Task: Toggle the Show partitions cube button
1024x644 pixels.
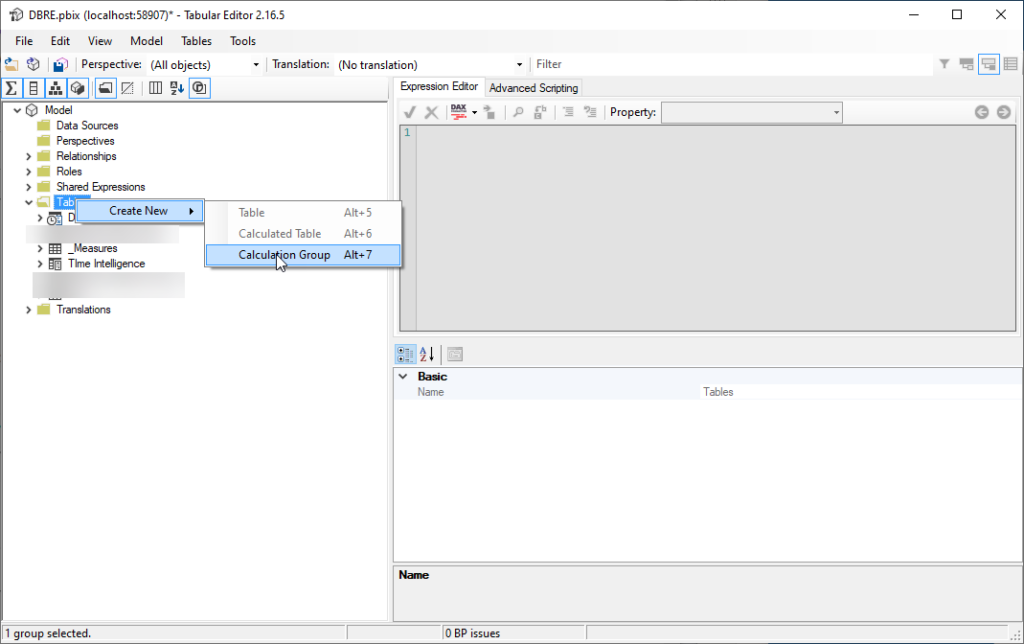Action: [x=78, y=88]
